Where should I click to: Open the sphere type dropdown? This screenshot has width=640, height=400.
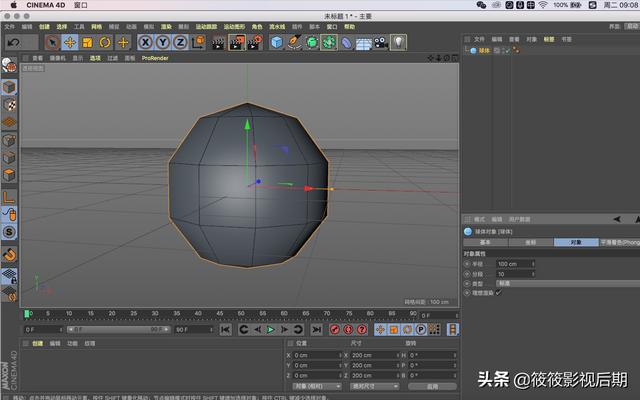(568, 283)
